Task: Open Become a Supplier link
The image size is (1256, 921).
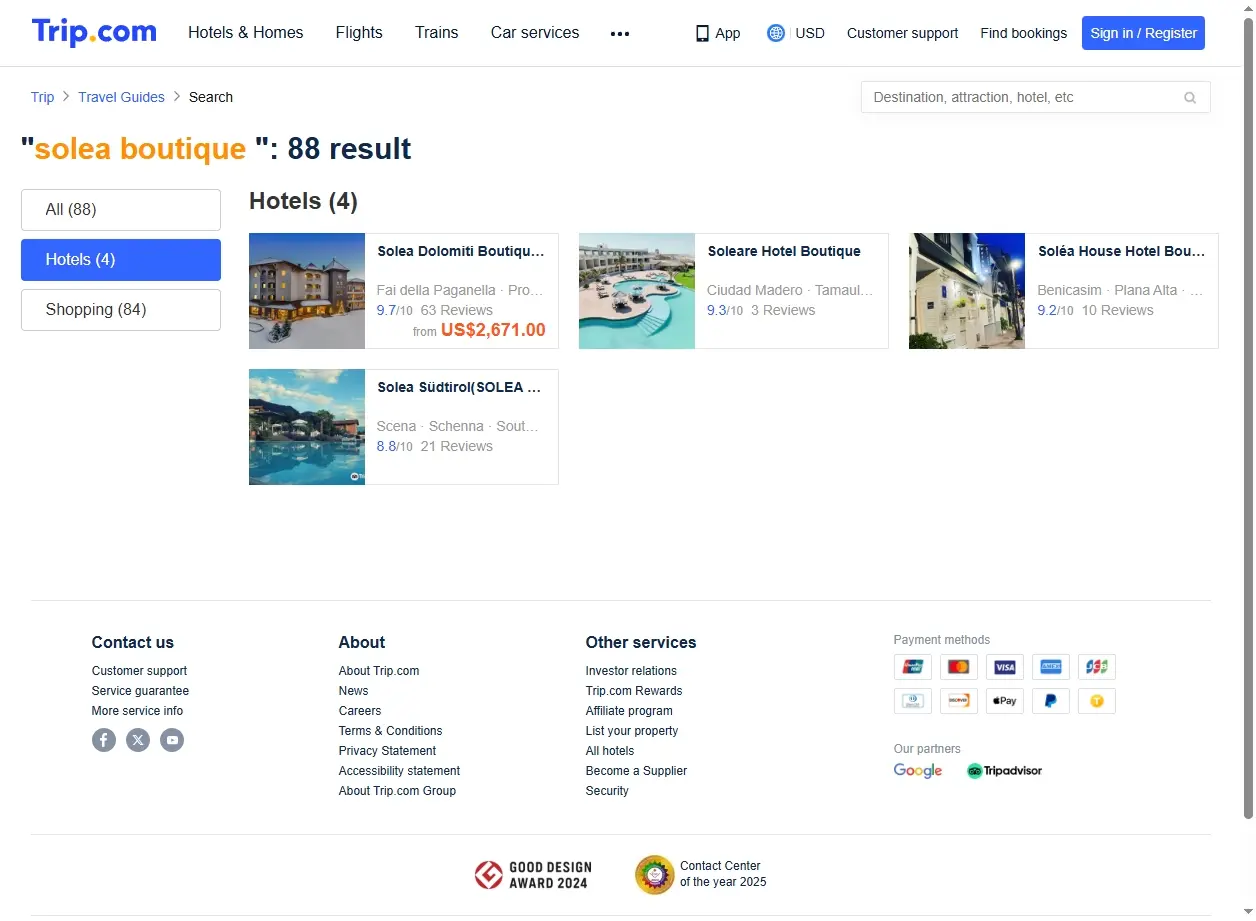Action: click(x=636, y=771)
